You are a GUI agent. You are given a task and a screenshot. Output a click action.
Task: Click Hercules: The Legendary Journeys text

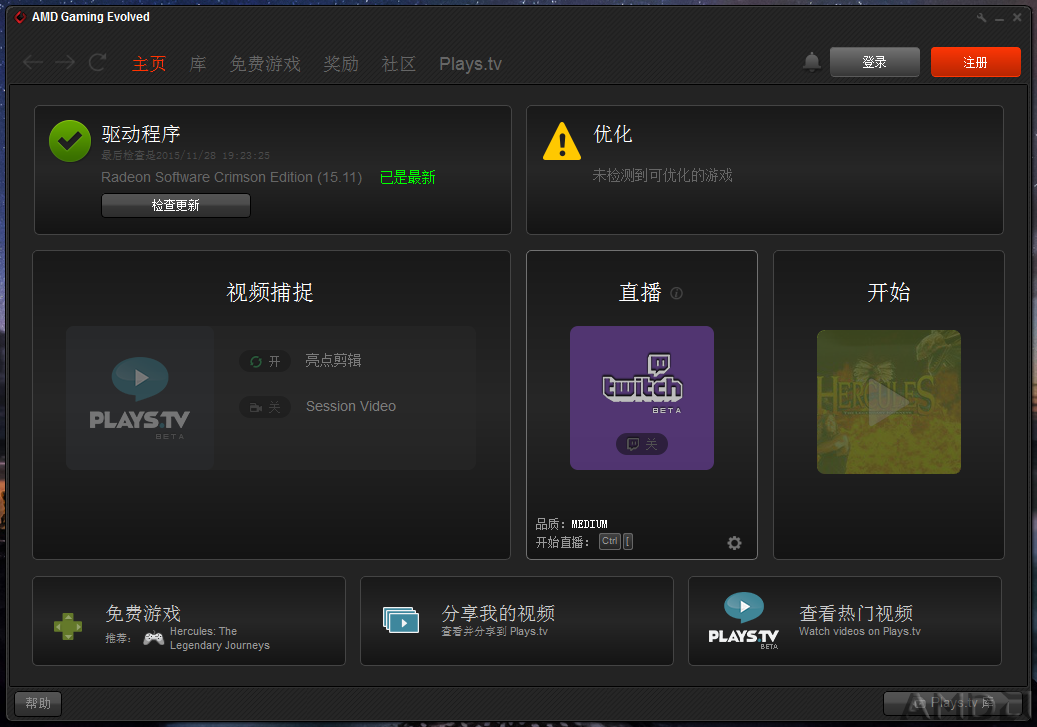220,638
